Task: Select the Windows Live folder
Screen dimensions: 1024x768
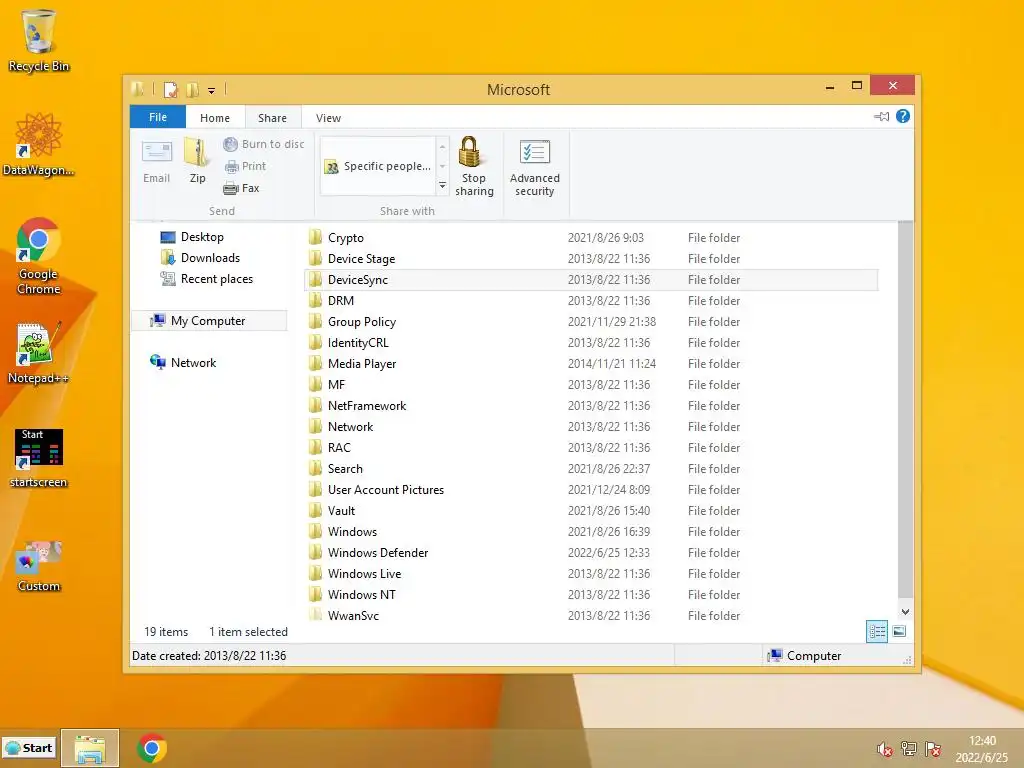Action: [591, 573]
